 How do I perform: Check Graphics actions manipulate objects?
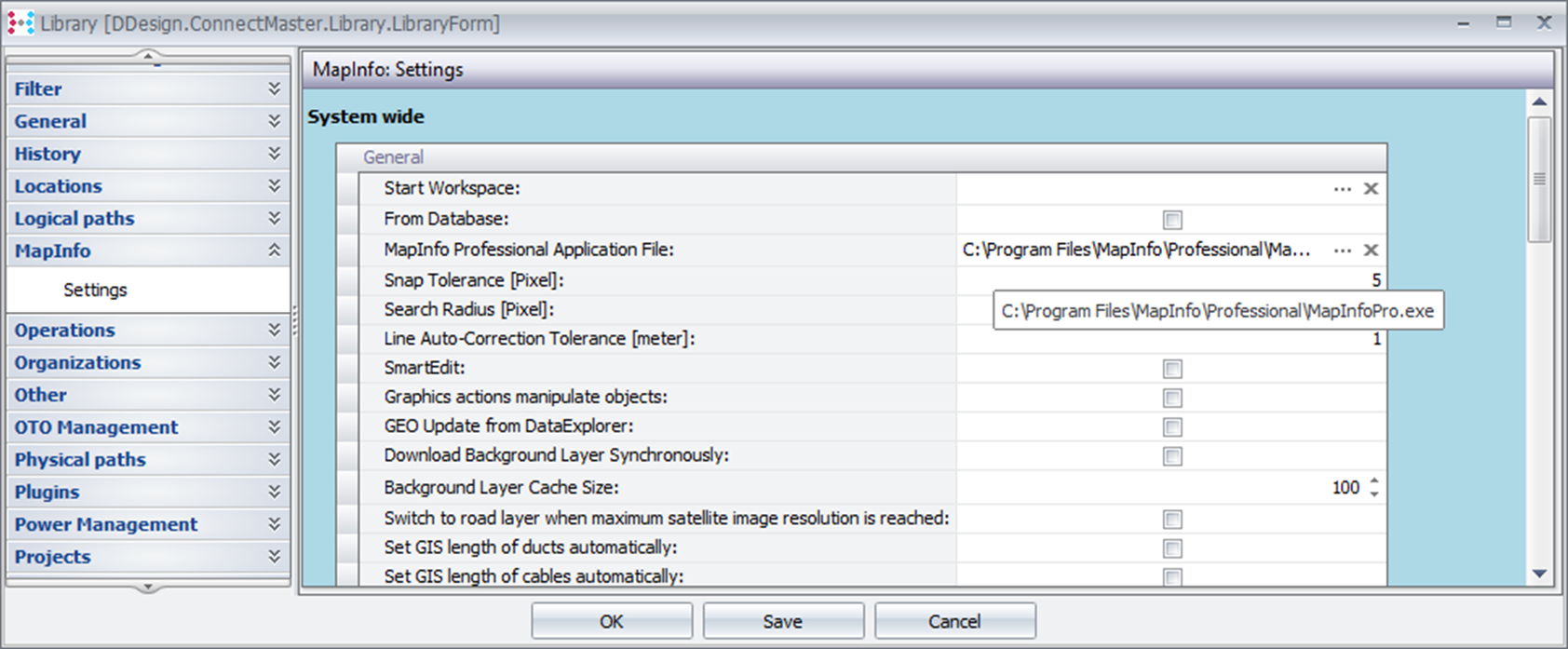(x=1172, y=398)
